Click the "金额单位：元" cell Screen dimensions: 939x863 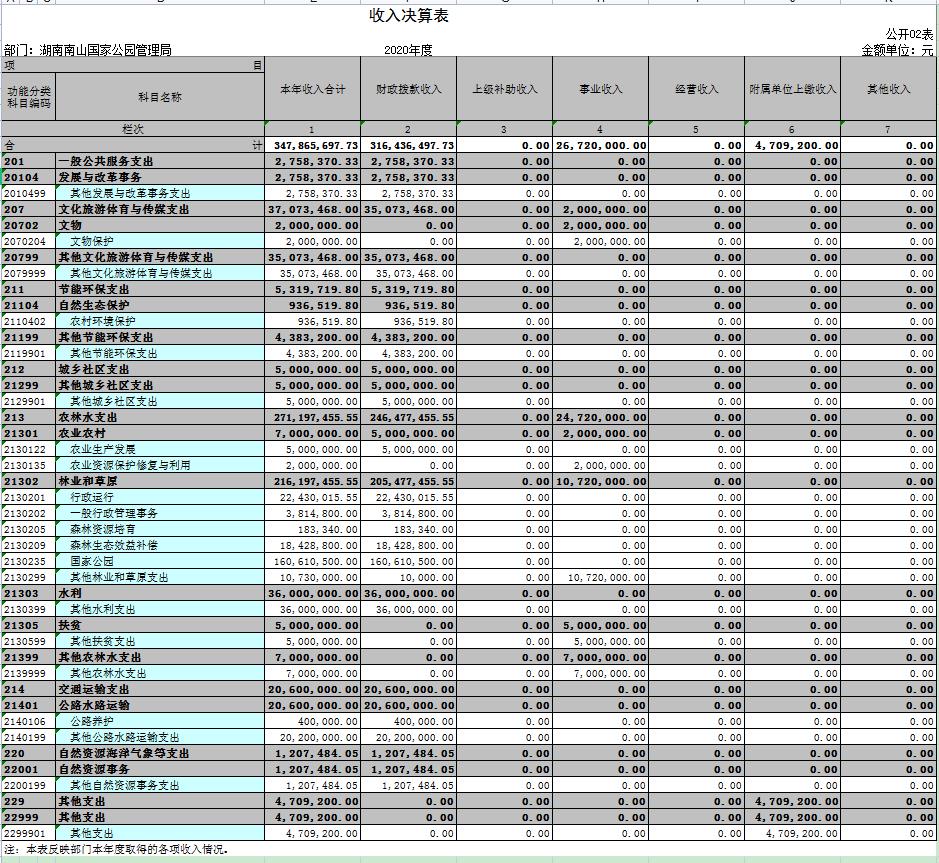coord(897,50)
